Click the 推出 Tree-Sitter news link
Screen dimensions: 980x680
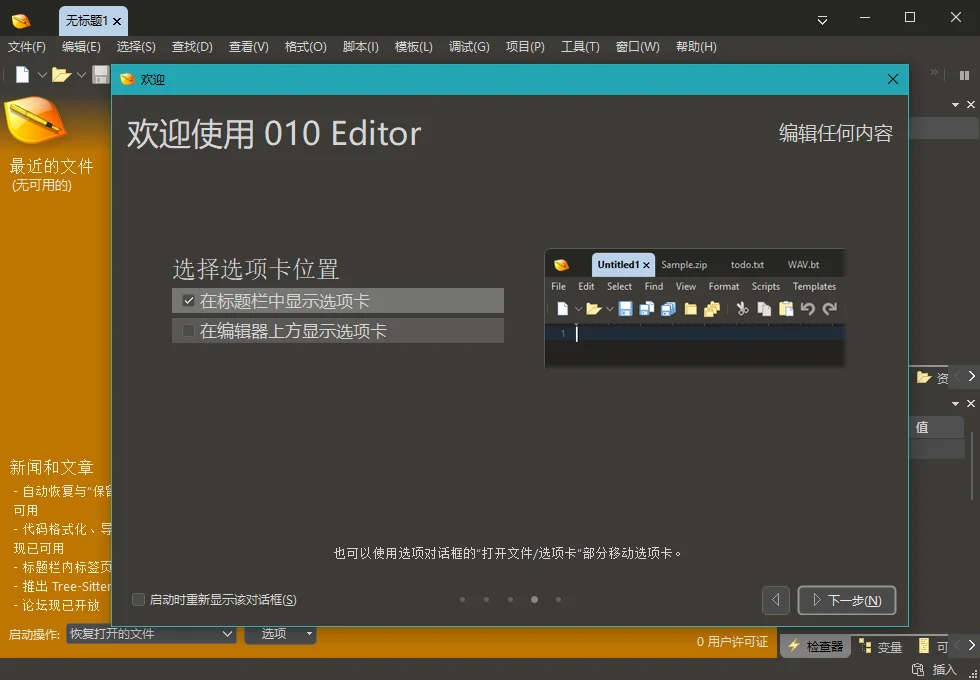62,586
